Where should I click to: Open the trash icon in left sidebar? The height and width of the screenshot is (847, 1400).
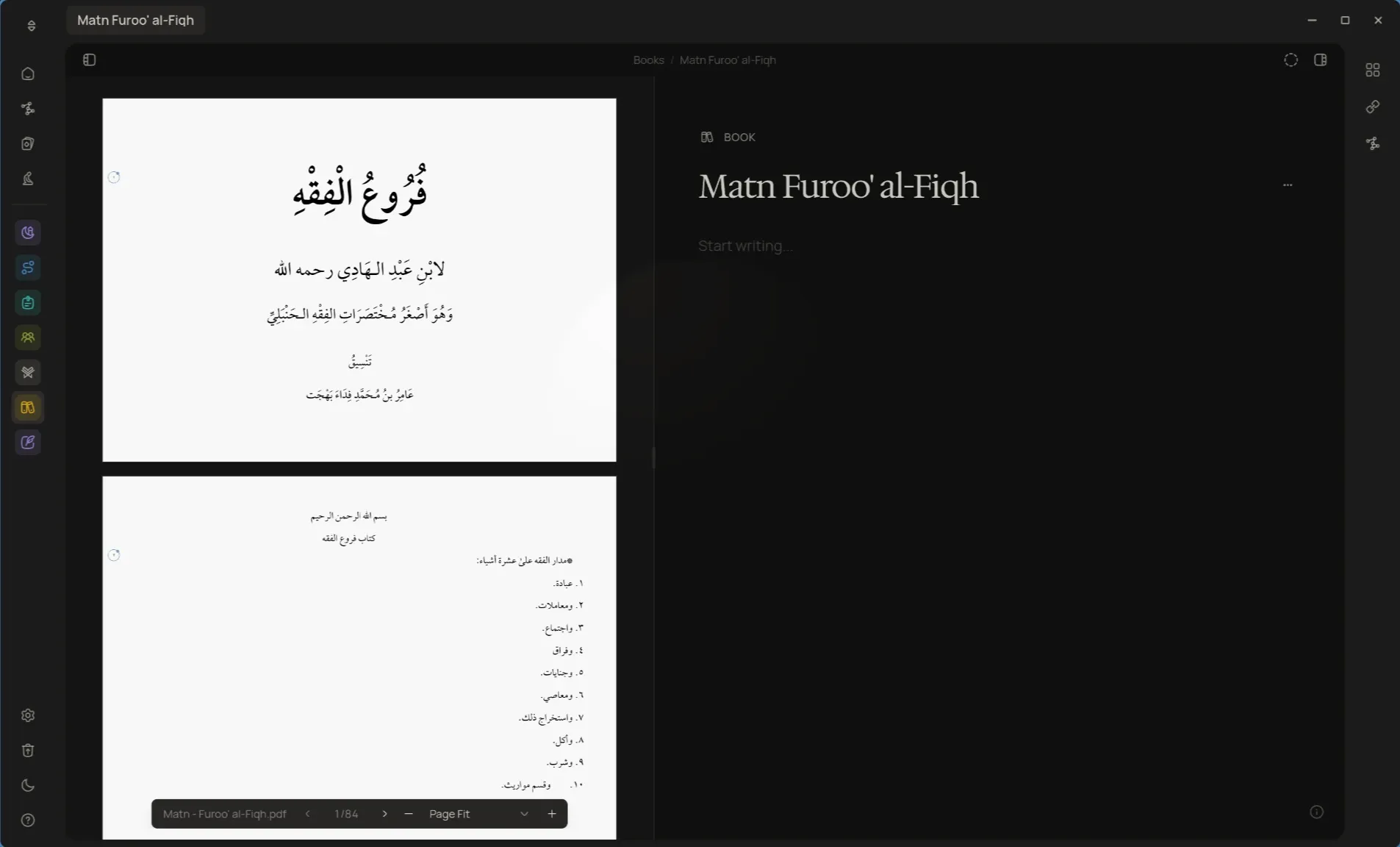point(28,751)
